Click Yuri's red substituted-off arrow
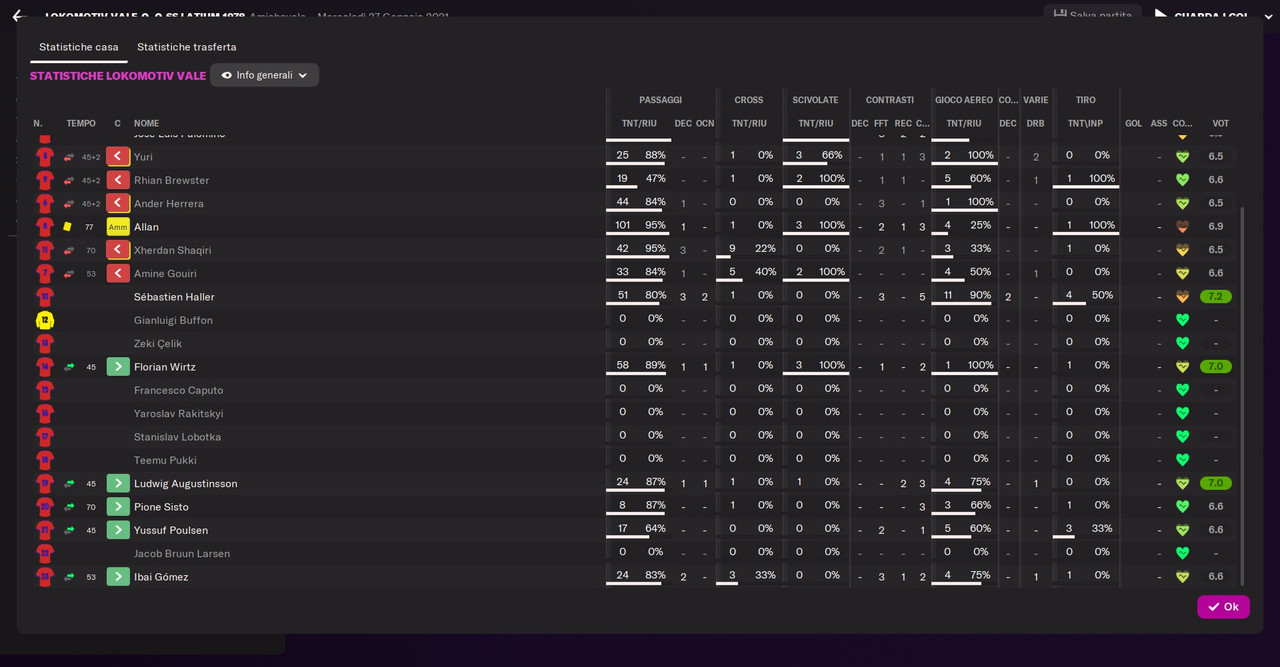Image resolution: width=1280 pixels, height=667 pixels. [118, 156]
